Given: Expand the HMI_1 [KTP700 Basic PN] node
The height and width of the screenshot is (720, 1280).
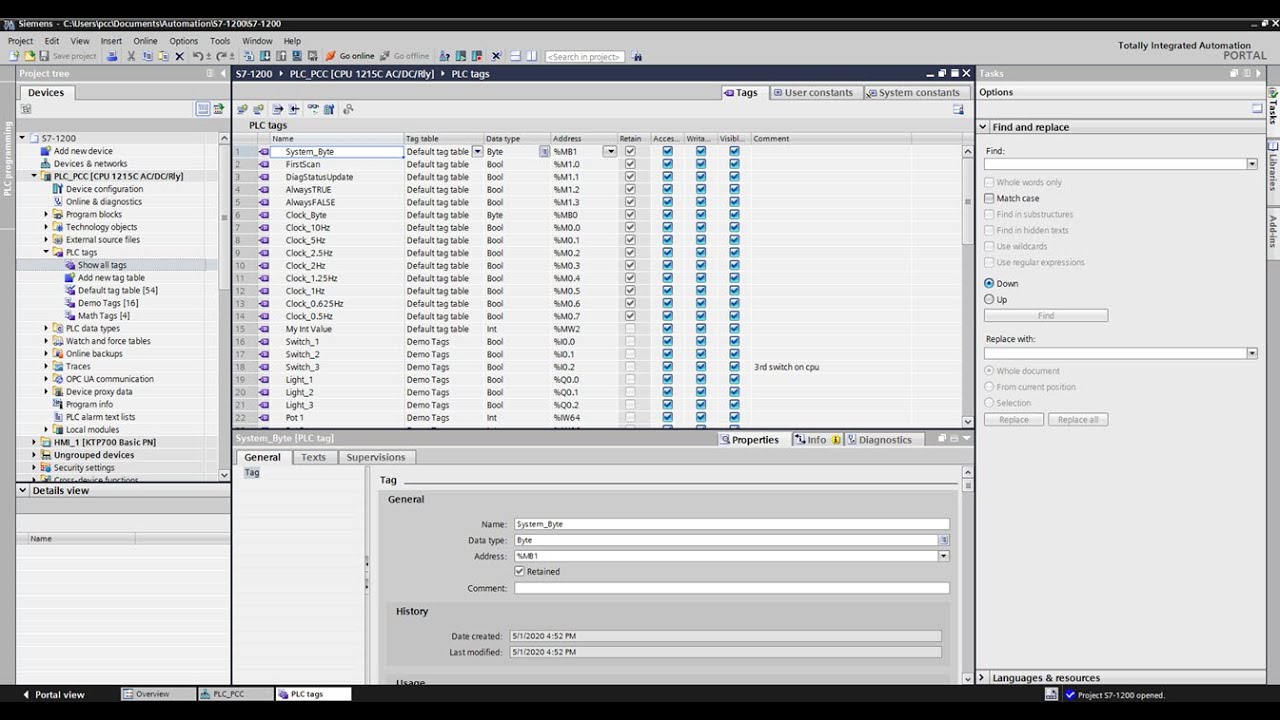Looking at the screenshot, I should [34, 442].
